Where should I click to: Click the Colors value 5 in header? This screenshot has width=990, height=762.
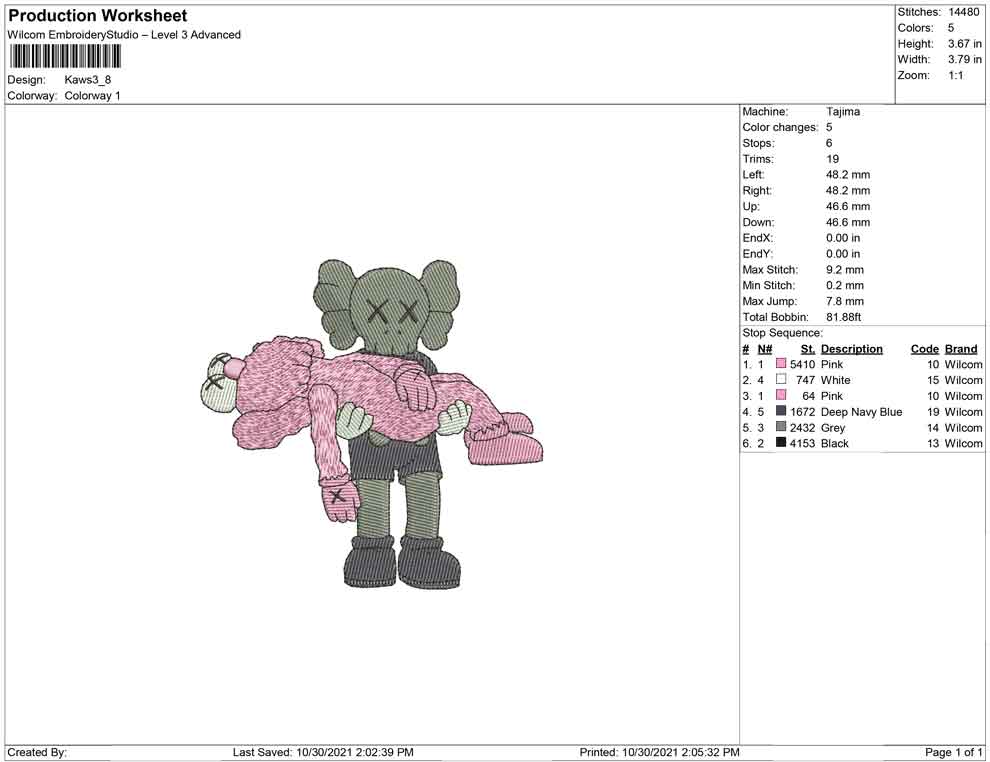coord(951,28)
